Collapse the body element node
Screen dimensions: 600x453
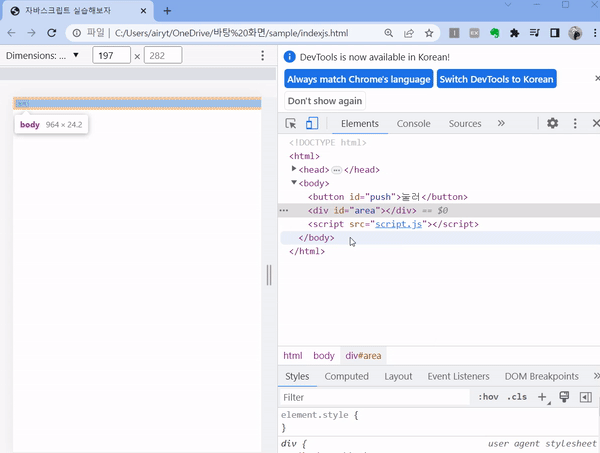click(x=293, y=183)
